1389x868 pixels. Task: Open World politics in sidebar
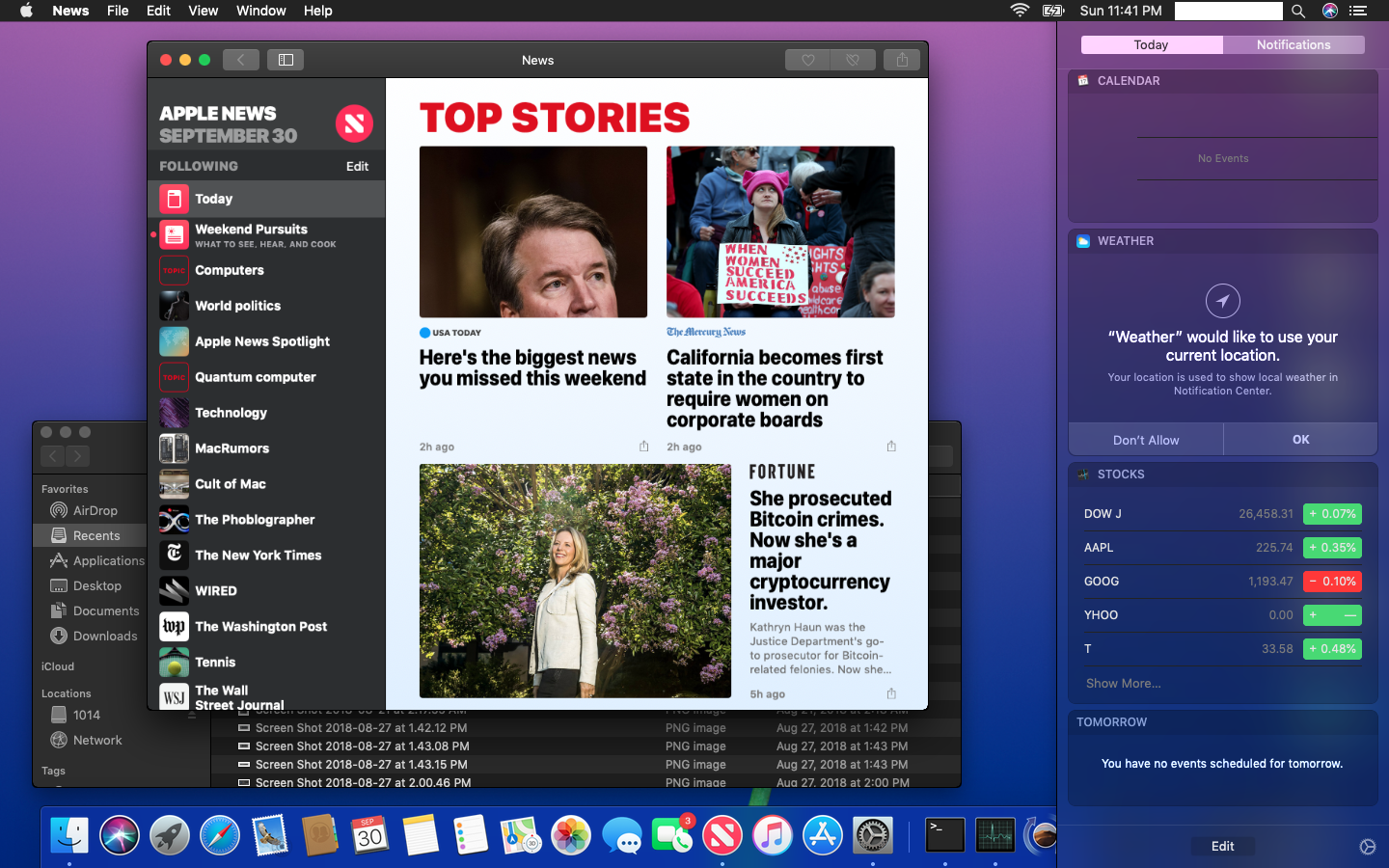pyautogui.click(x=266, y=306)
